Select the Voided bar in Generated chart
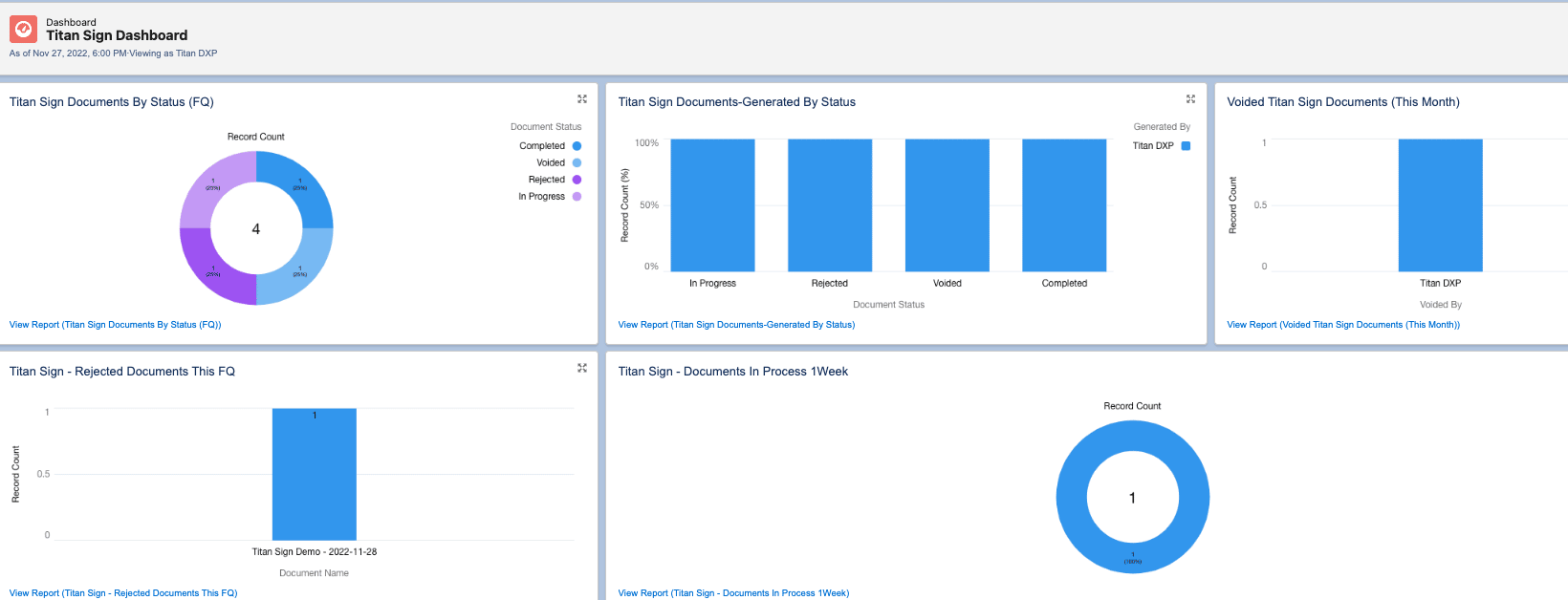This screenshot has height=600, width=1568. pos(947,205)
